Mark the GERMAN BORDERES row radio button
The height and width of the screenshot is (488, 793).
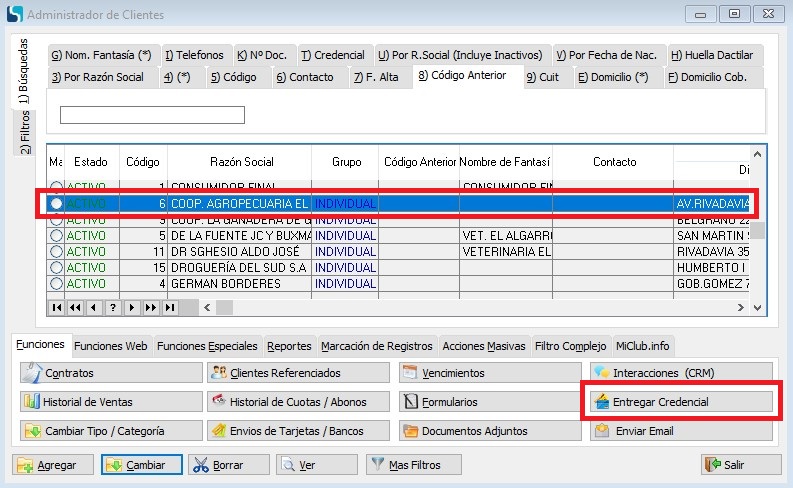coord(56,283)
